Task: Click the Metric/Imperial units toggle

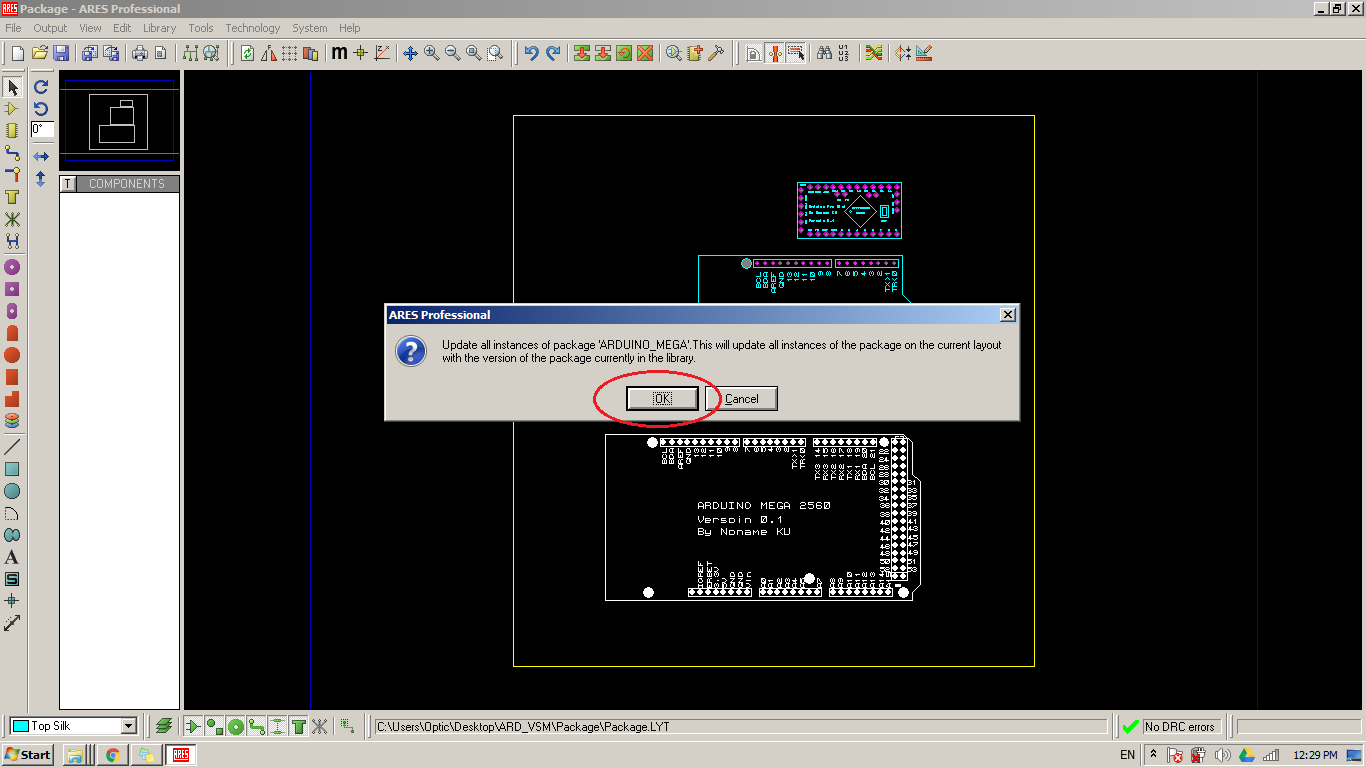Action: tap(339, 53)
